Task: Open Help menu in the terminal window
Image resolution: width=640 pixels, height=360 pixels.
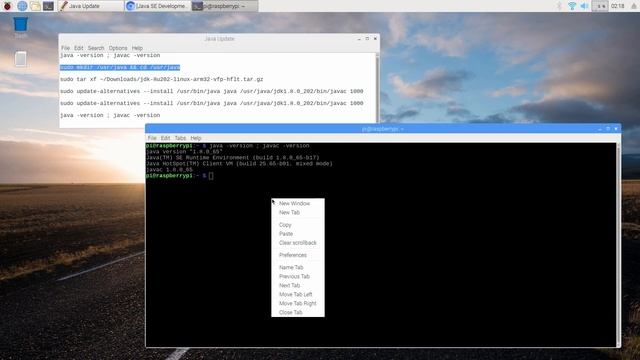Action: pyautogui.click(x=196, y=138)
